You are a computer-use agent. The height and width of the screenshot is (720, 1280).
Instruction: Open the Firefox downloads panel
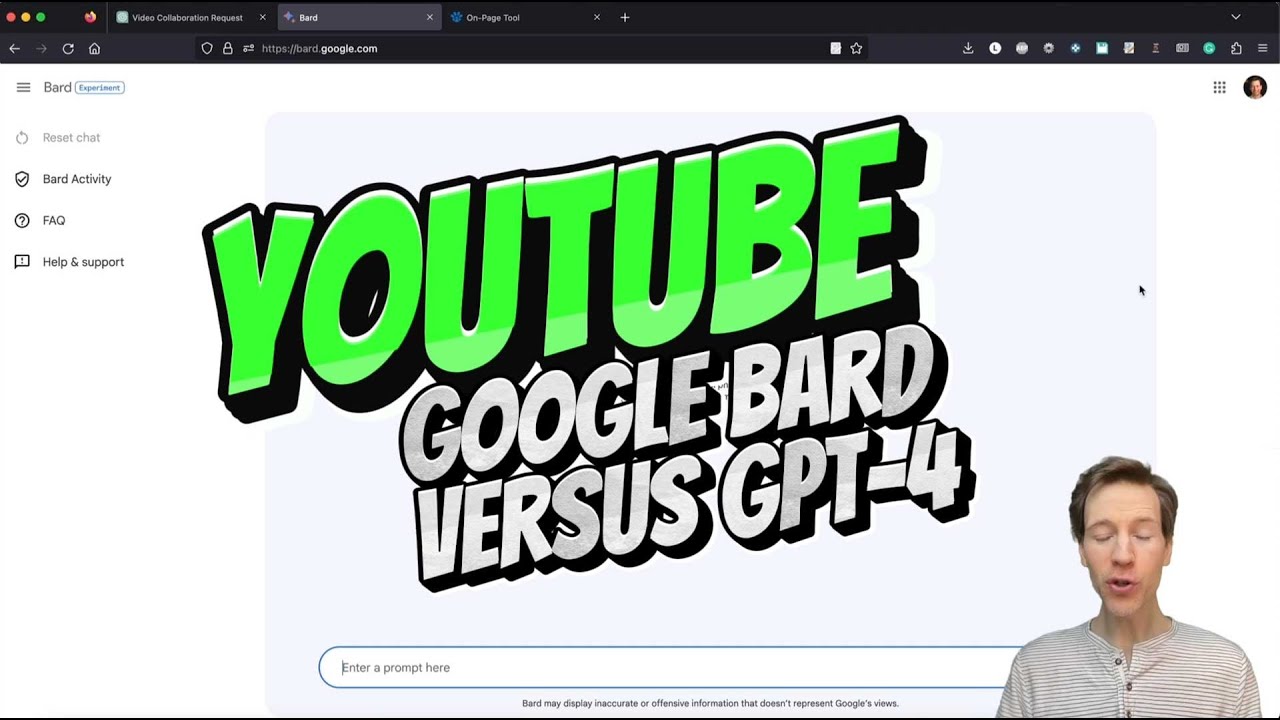[x=968, y=48]
